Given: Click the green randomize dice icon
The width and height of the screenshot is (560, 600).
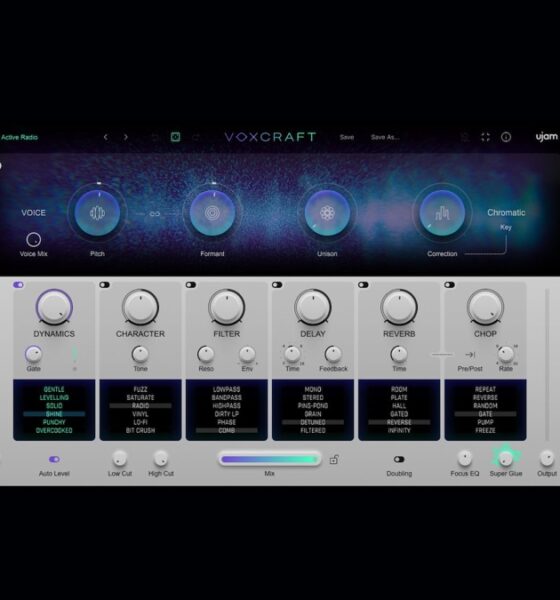Looking at the screenshot, I should [175, 137].
